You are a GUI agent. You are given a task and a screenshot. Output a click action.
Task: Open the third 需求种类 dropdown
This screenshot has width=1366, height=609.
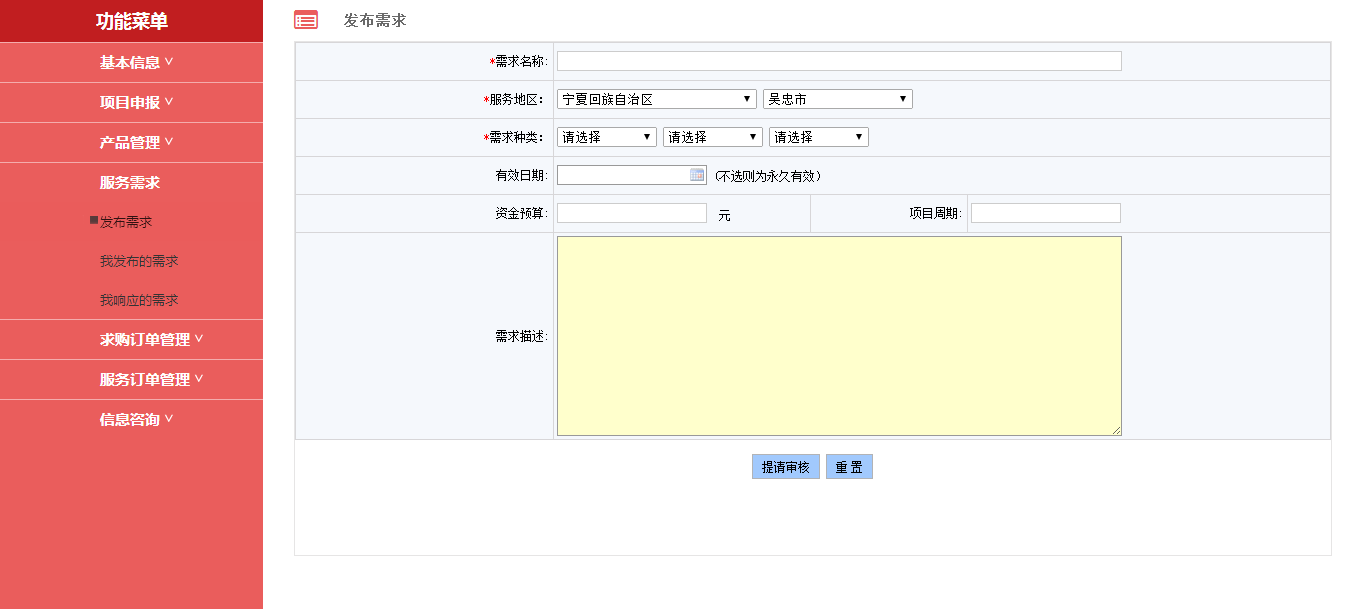[818, 137]
